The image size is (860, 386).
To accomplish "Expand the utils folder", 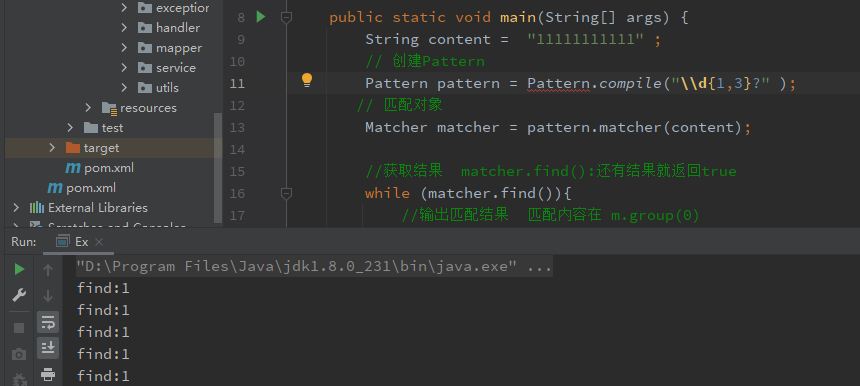I will pos(125,87).
